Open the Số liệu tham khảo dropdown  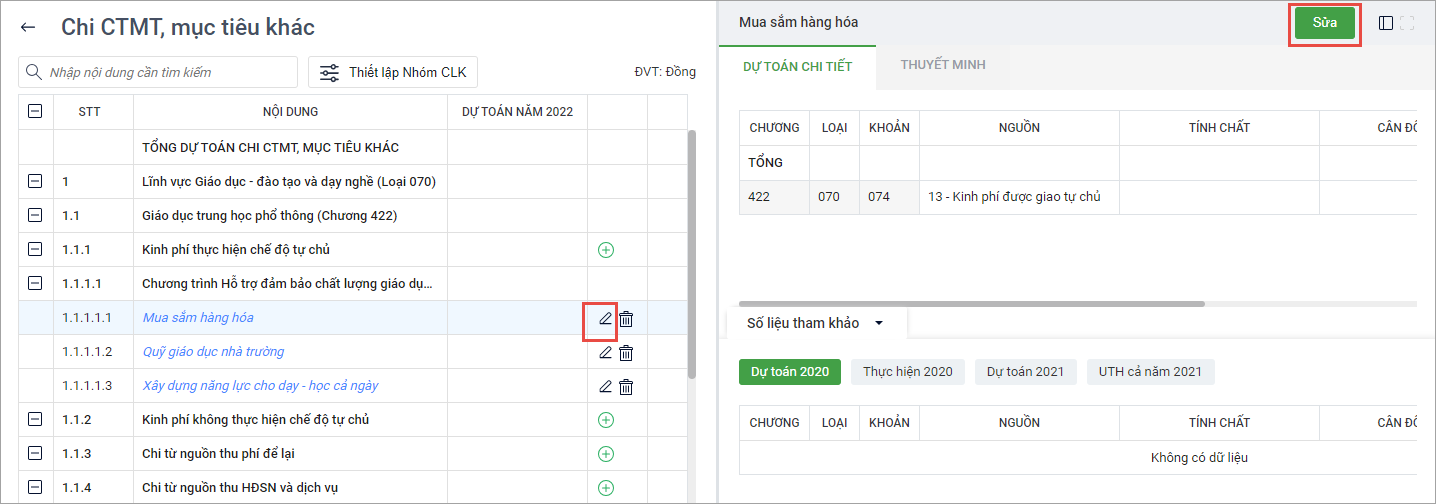click(x=879, y=323)
